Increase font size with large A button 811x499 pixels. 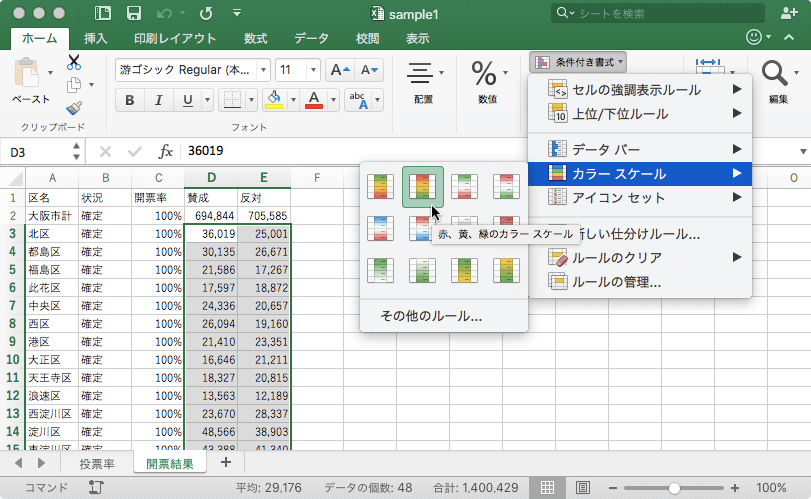[x=340, y=70]
